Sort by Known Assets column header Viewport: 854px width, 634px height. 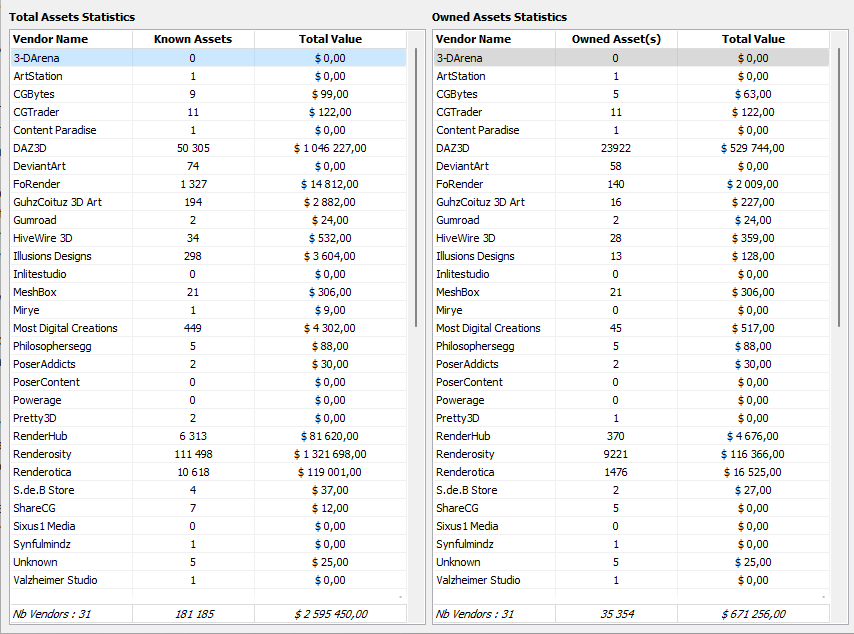pos(193,39)
